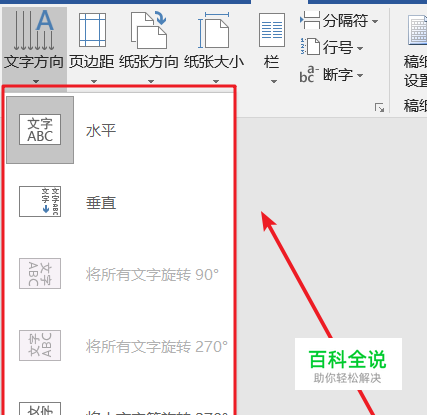The height and width of the screenshot is (415, 427).
Task: Expand the 文字方向 dropdown arrow
Action: (36, 81)
